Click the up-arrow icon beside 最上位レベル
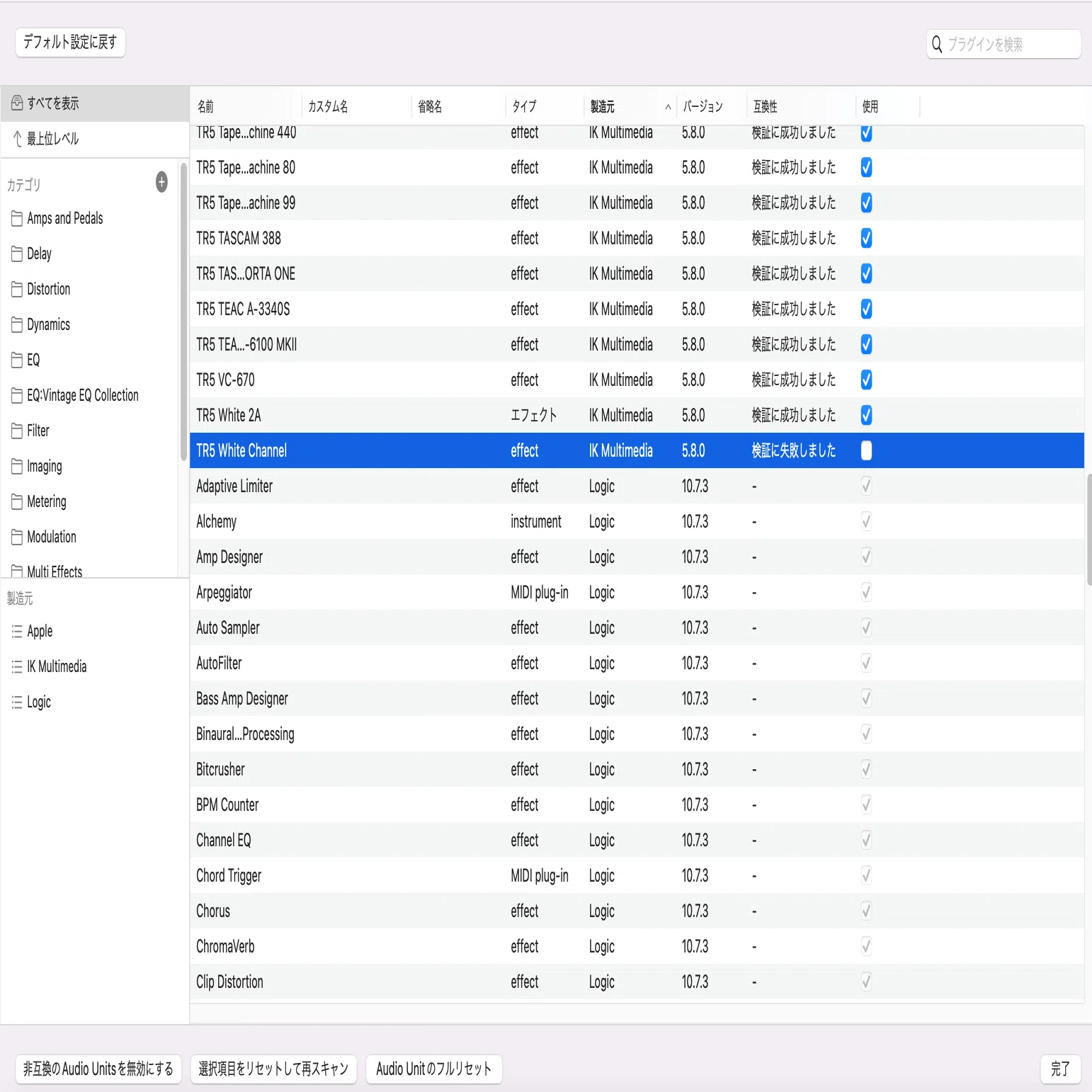Screen dimensions: 1092x1092 point(17,139)
